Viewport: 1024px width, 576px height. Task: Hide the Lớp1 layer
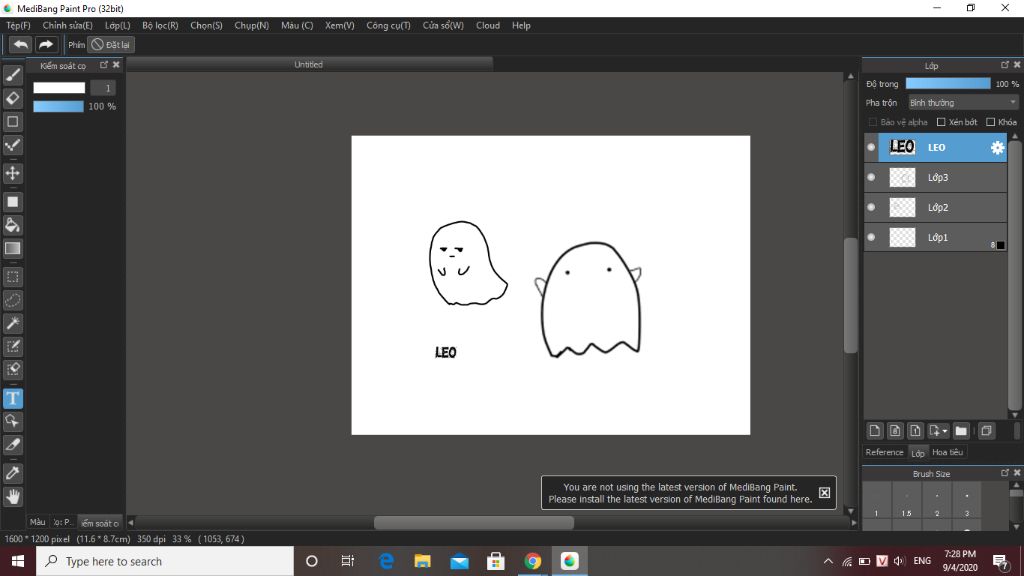pos(871,238)
